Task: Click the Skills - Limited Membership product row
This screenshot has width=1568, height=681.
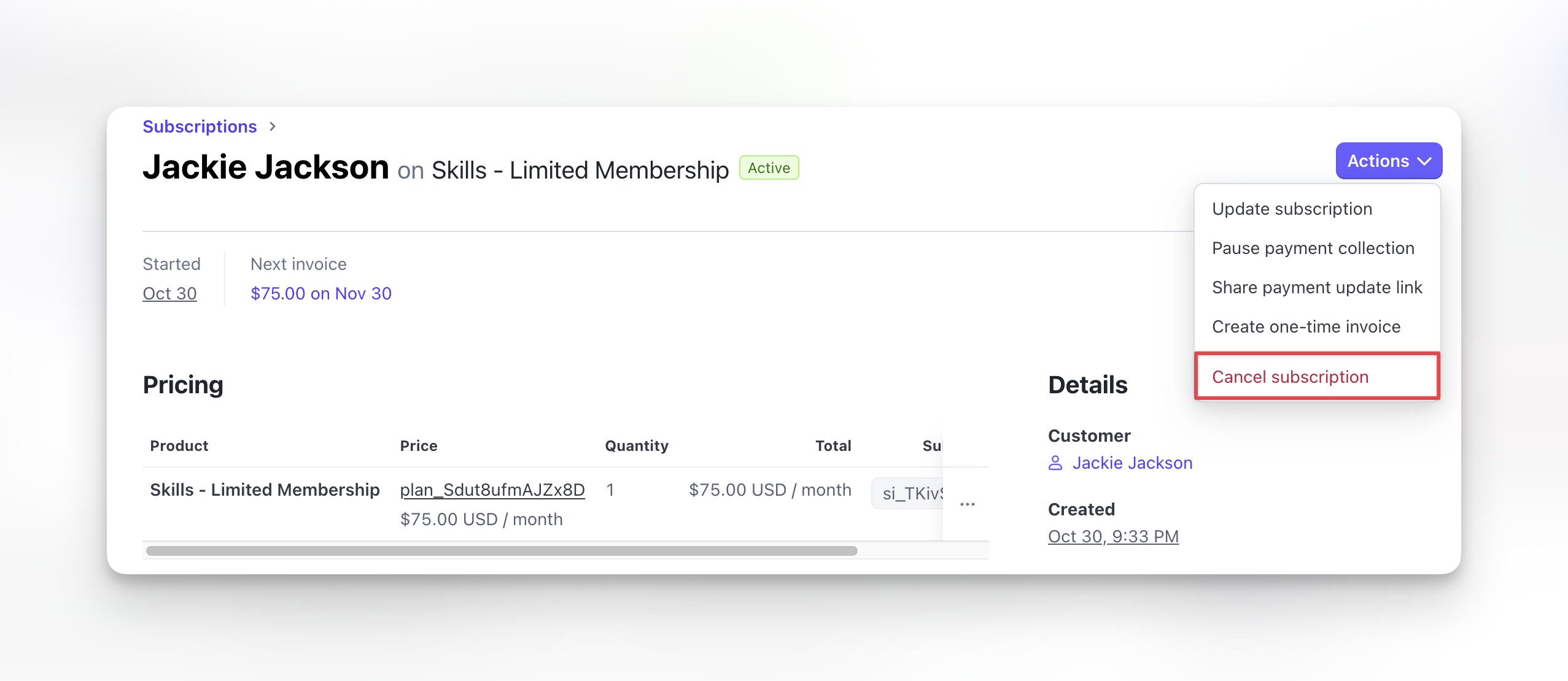Action: (265, 490)
